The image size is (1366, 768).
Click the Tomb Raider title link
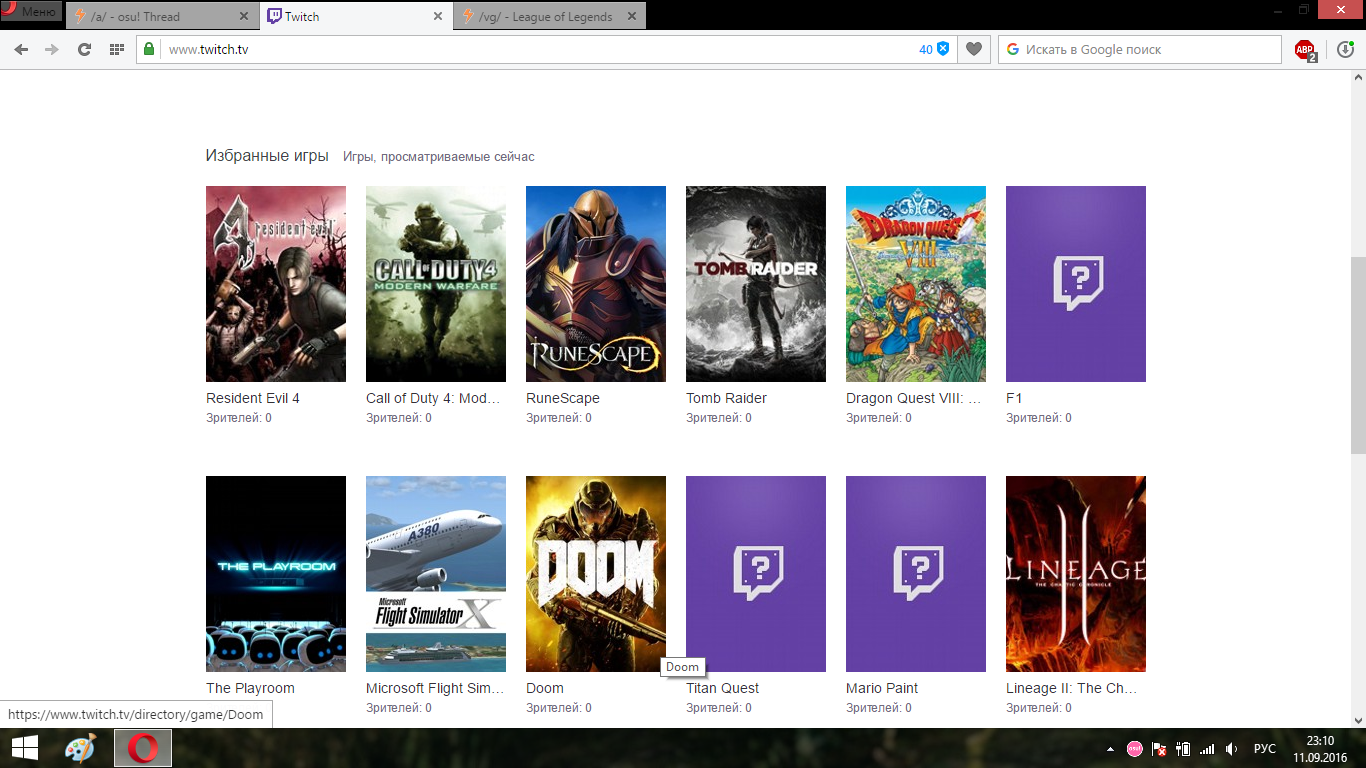726,398
